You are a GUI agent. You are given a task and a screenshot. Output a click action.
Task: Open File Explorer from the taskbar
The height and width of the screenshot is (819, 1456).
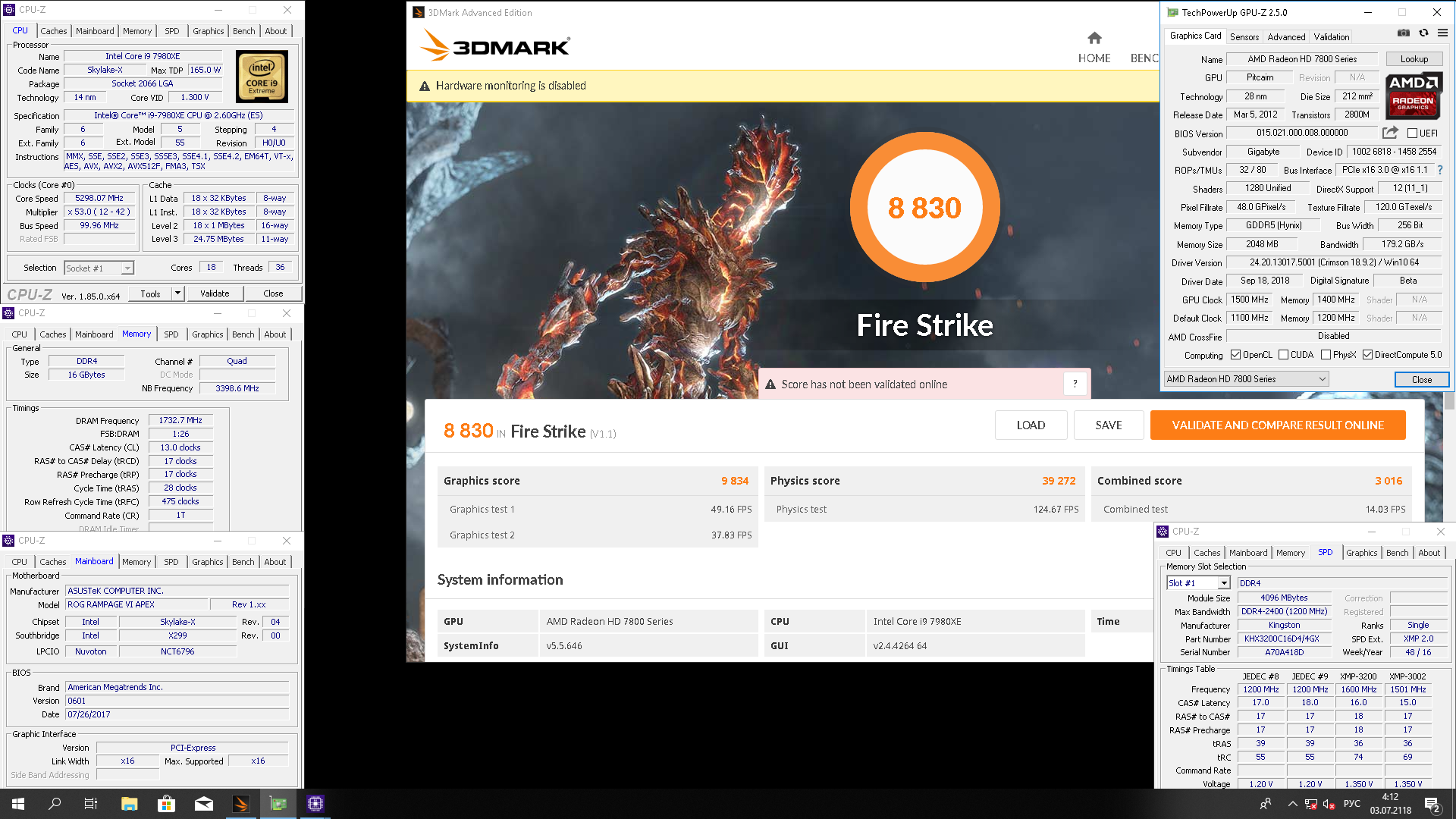[129, 804]
